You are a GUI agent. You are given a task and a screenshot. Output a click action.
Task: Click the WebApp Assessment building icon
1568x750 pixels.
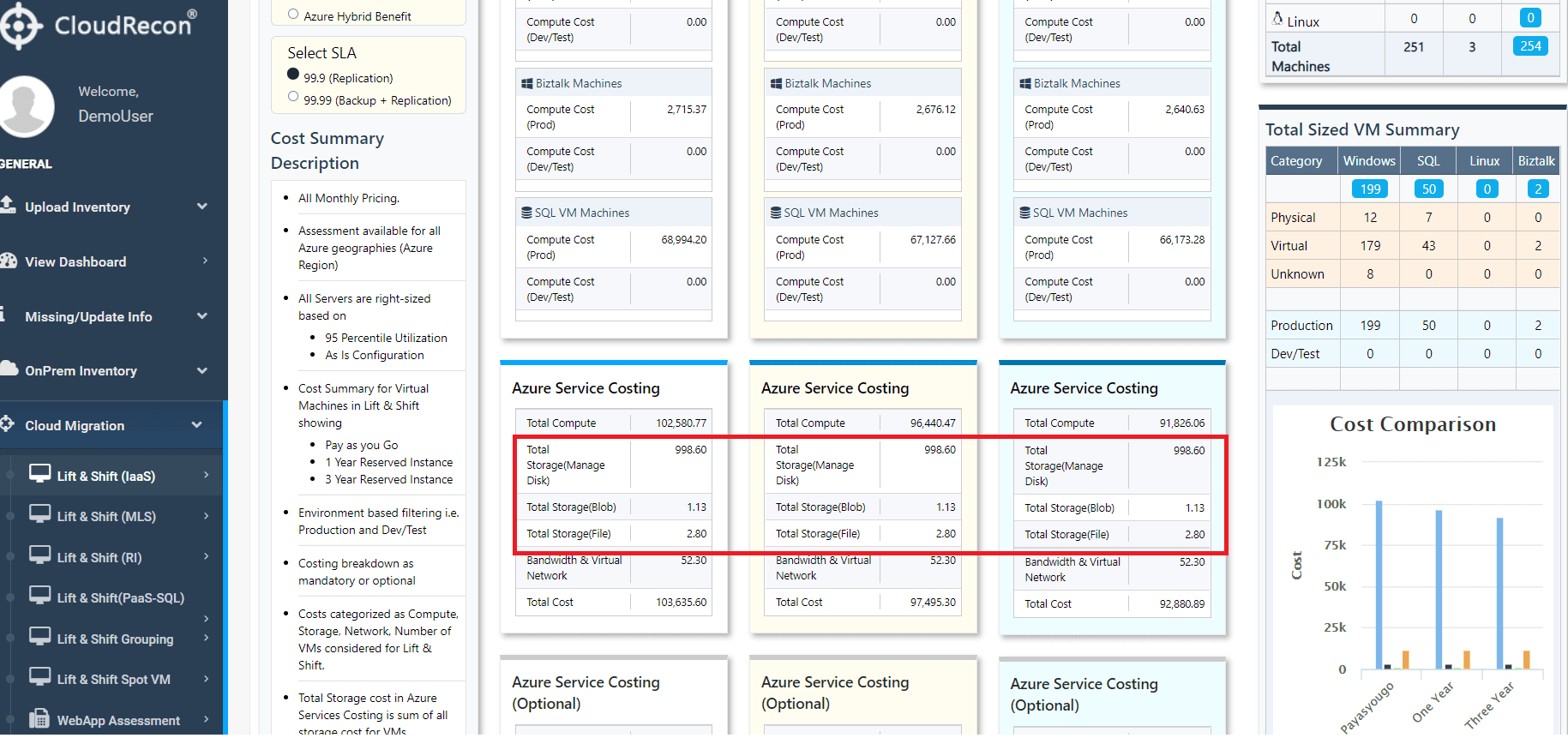pos(39,718)
